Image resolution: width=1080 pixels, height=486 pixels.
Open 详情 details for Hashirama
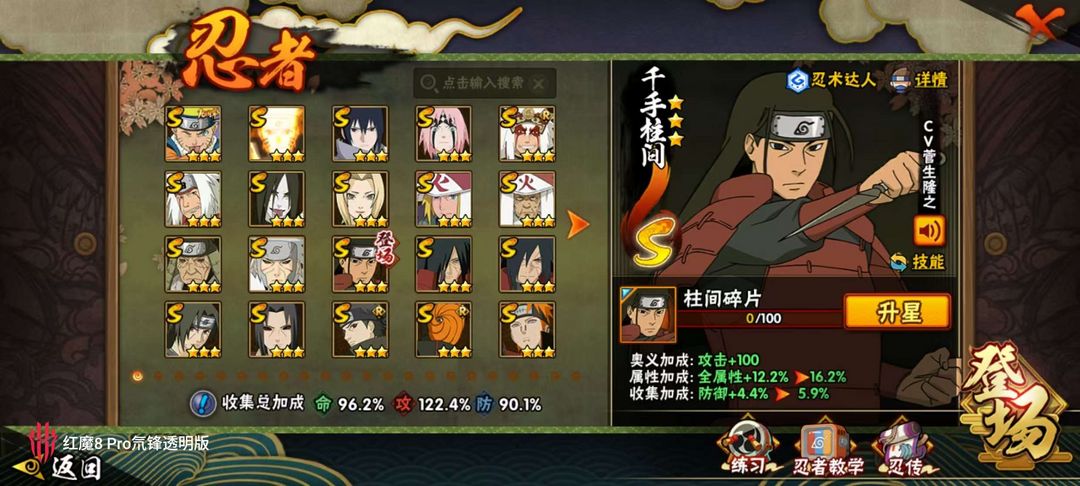[920, 80]
